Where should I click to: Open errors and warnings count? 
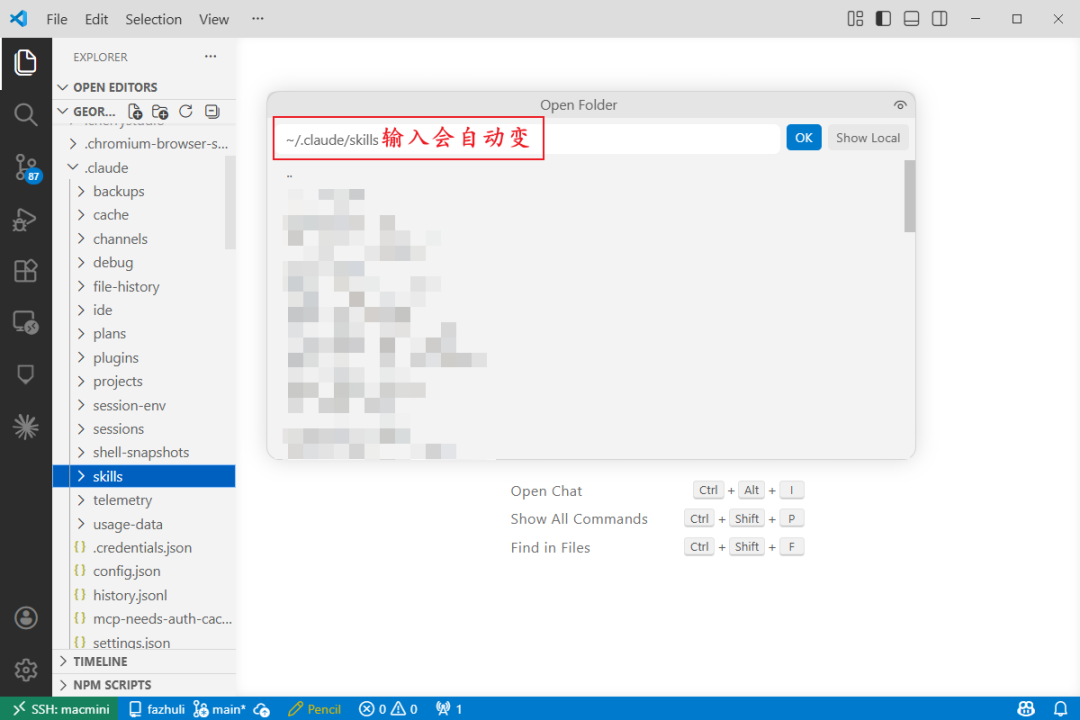pyautogui.click(x=388, y=709)
